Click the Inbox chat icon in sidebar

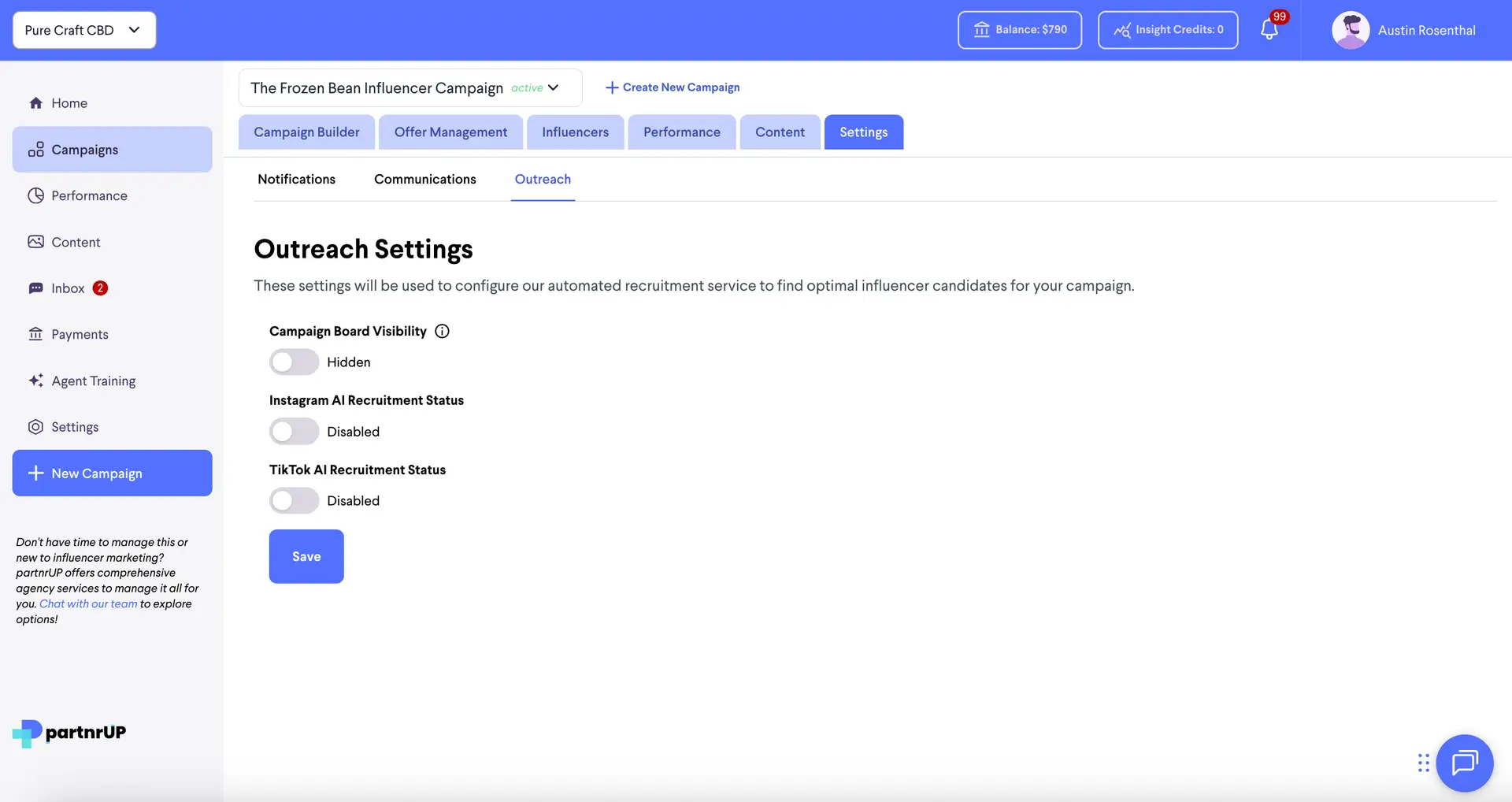point(35,288)
